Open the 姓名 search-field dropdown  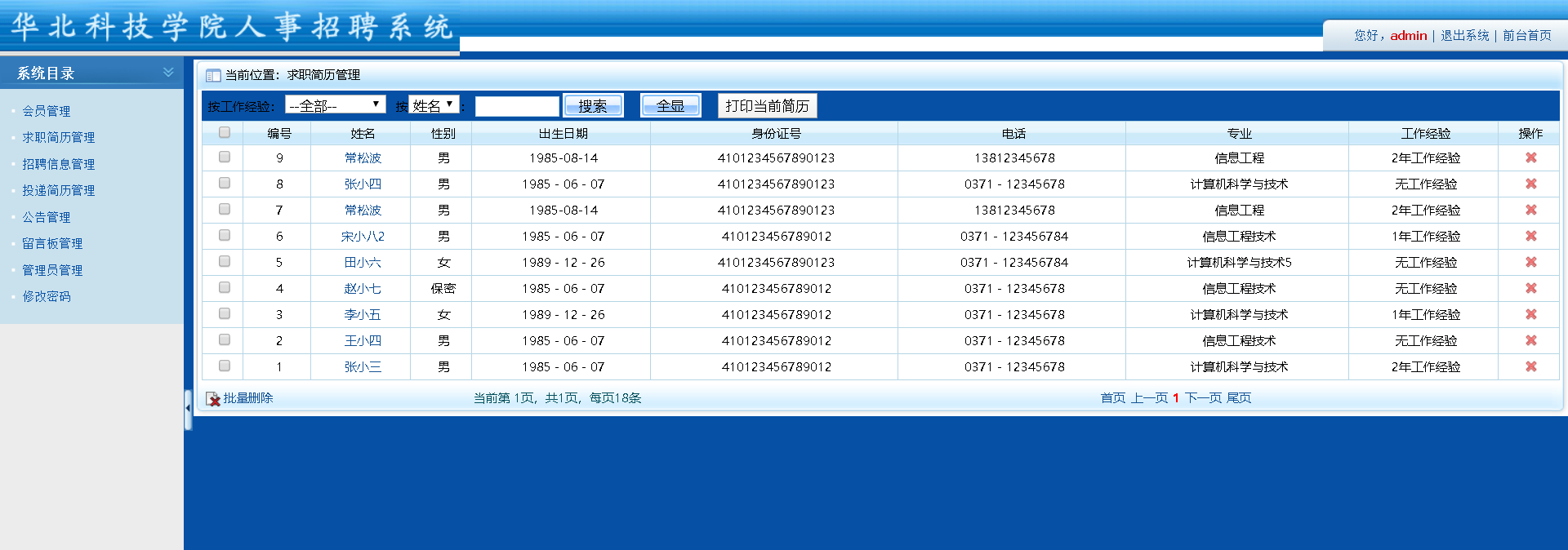[434, 105]
